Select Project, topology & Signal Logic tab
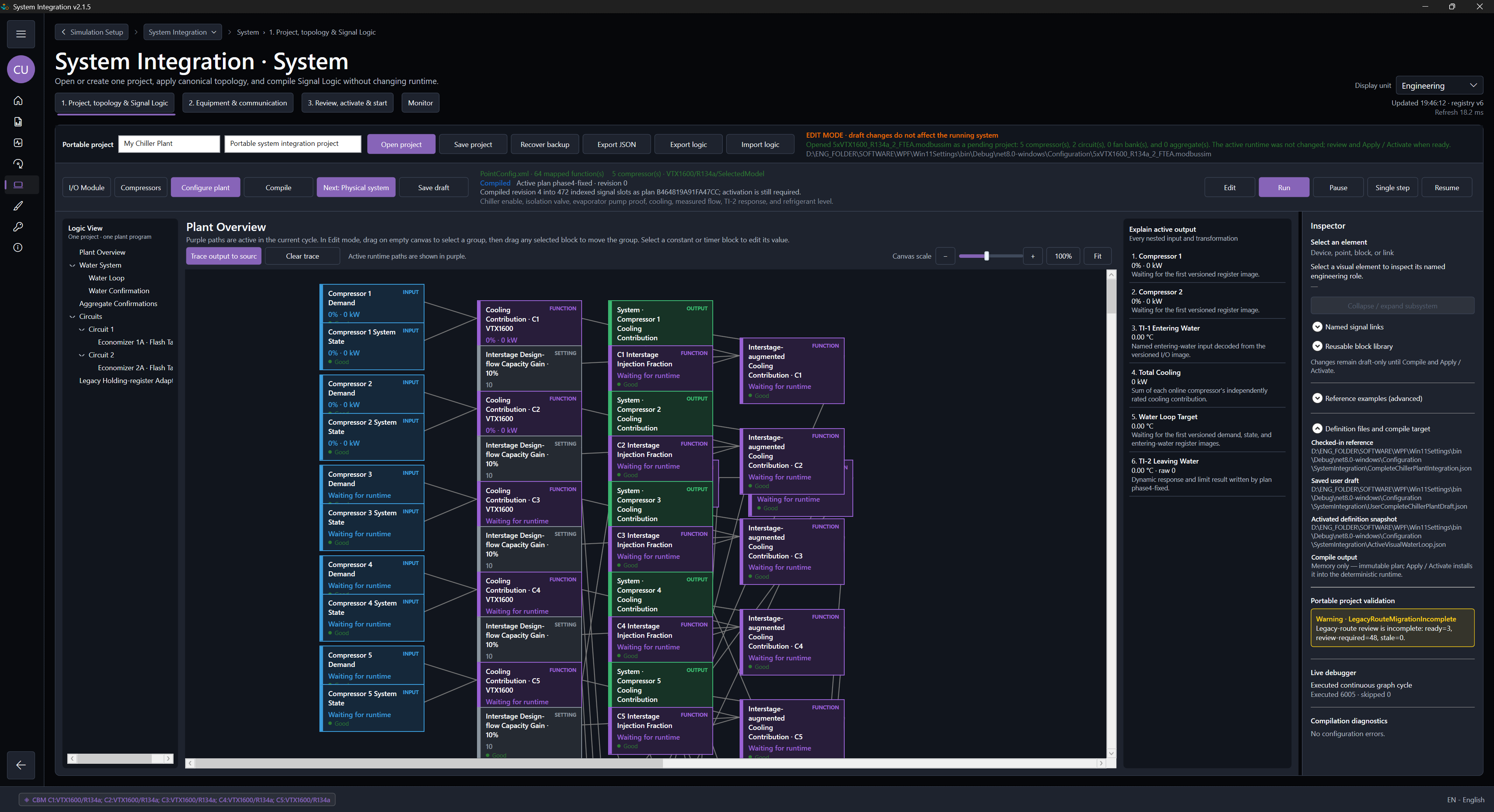Image resolution: width=1494 pixels, height=812 pixels. click(x=115, y=103)
